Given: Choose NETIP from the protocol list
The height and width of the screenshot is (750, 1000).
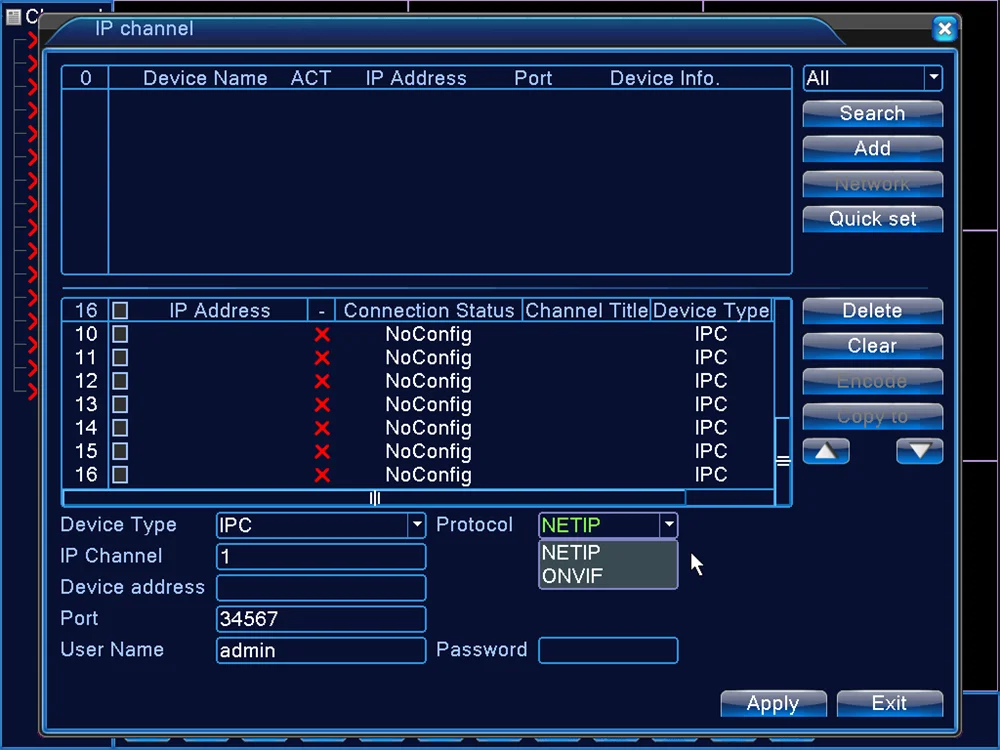Looking at the screenshot, I should coord(608,552).
